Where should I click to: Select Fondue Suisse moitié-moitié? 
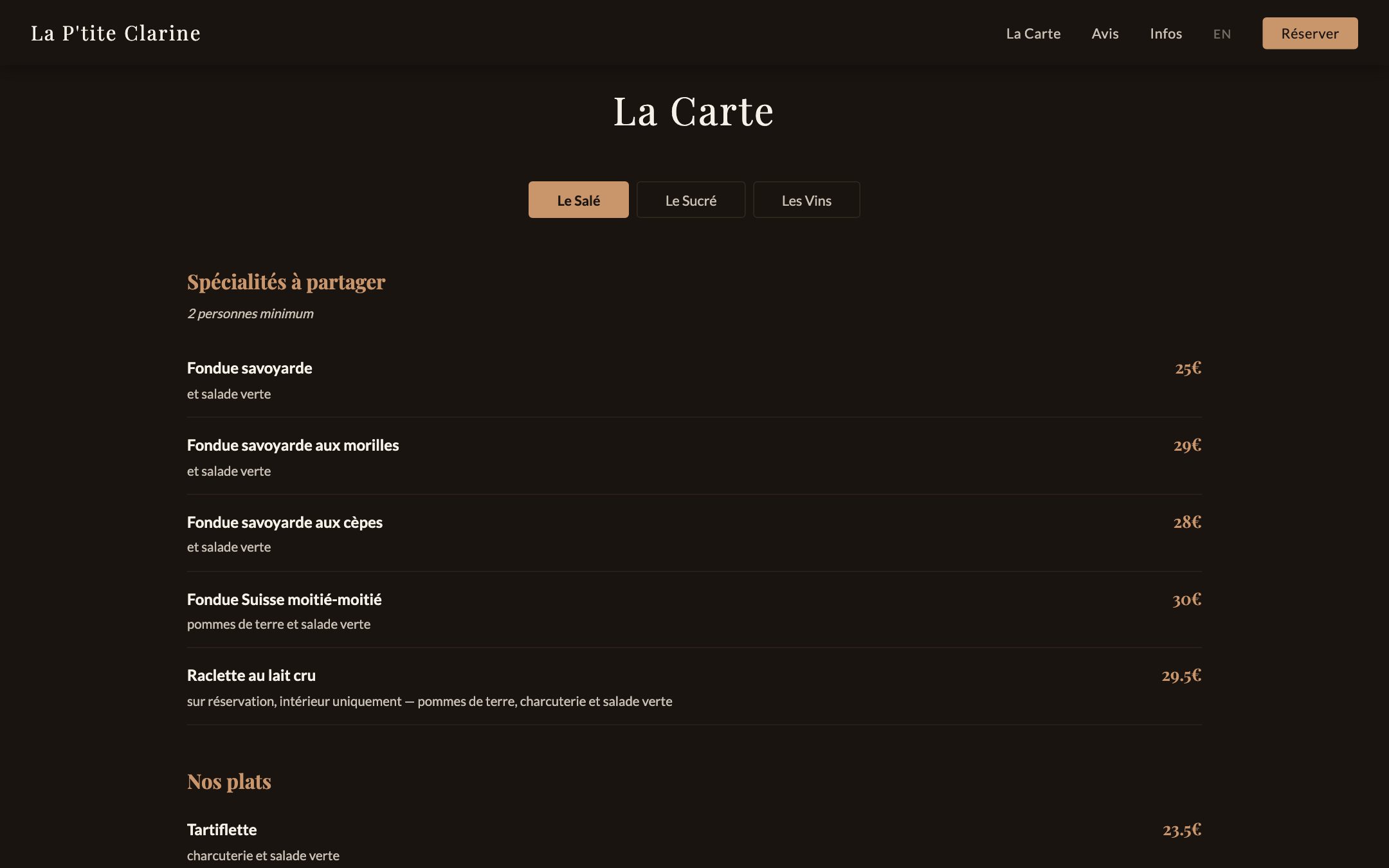click(x=284, y=599)
